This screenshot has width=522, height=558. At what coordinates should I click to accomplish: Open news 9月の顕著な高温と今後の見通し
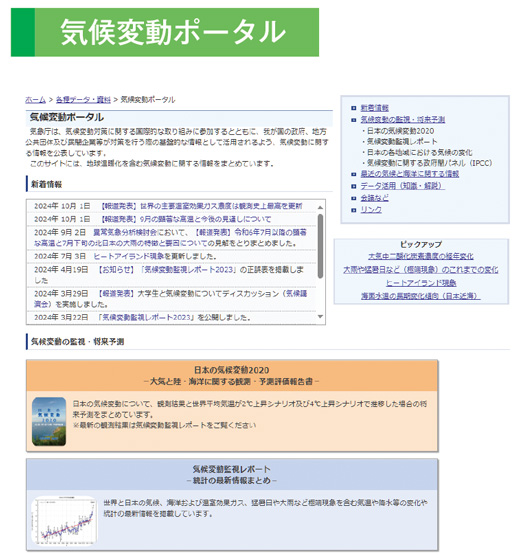(x=185, y=219)
